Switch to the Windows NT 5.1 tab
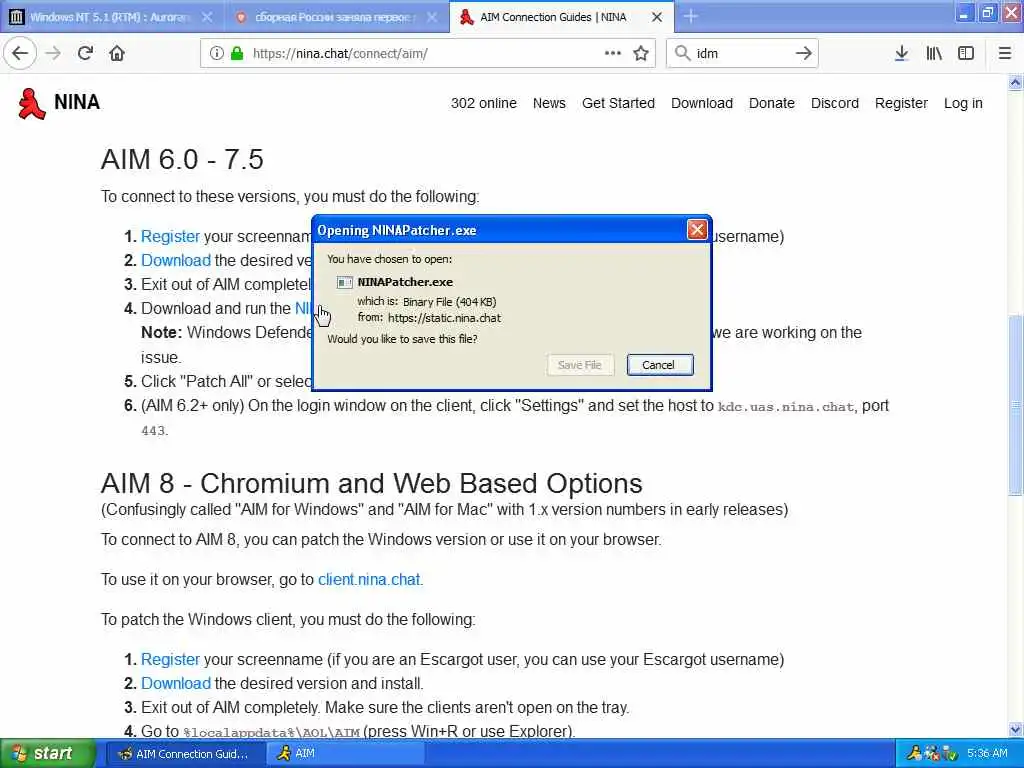This screenshot has height=768, width=1024. tap(110, 17)
